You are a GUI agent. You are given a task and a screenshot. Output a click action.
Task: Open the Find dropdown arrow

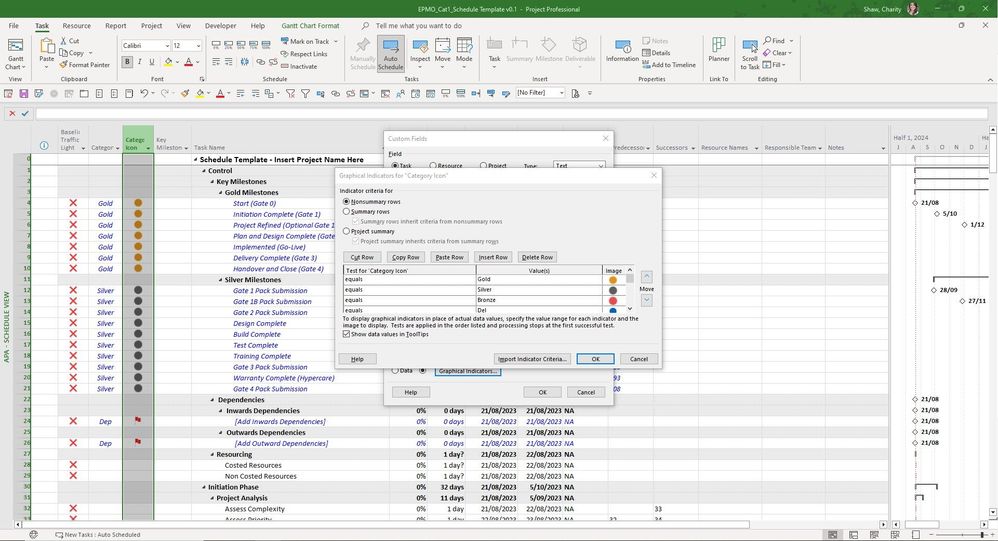click(x=791, y=41)
